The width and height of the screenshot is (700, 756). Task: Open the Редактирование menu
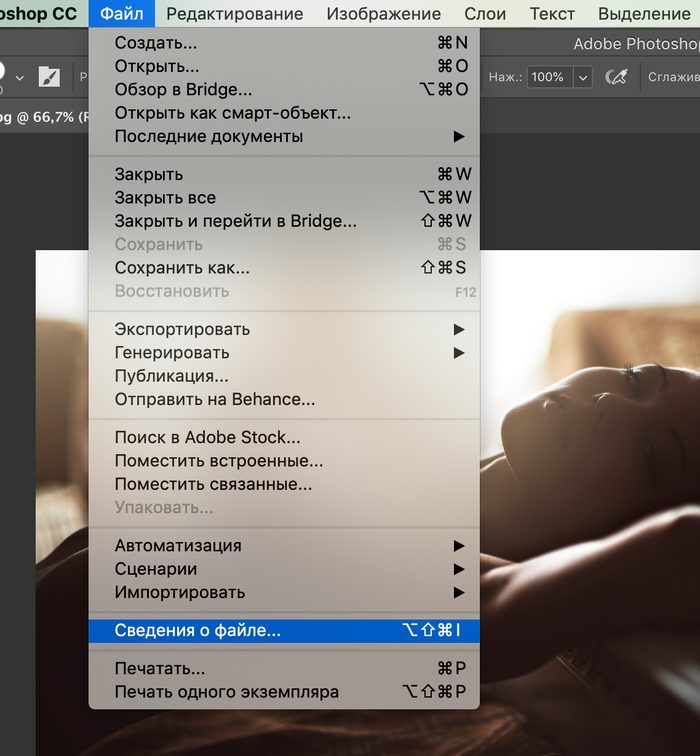(x=235, y=14)
